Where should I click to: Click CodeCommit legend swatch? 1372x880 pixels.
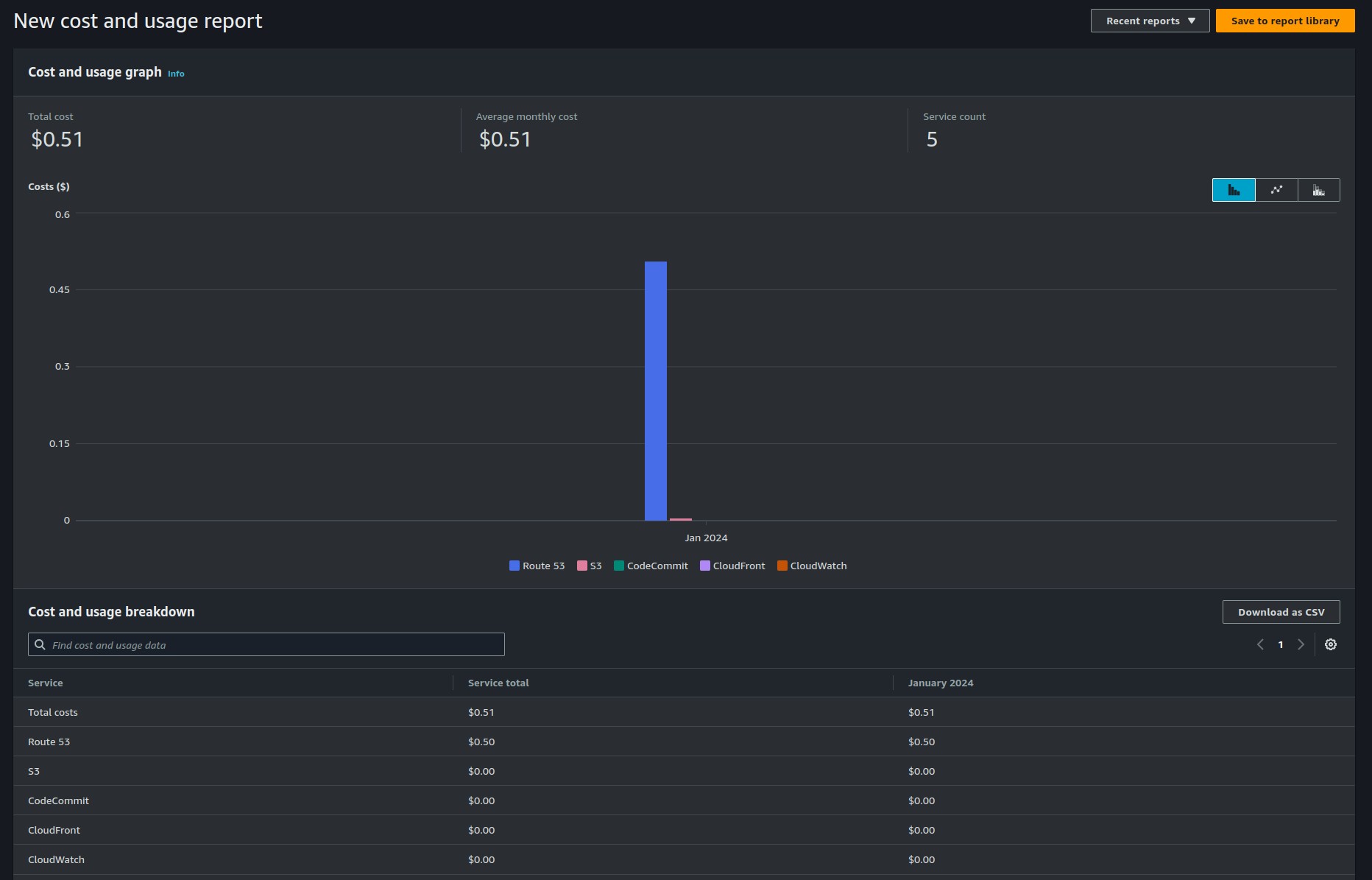click(619, 566)
